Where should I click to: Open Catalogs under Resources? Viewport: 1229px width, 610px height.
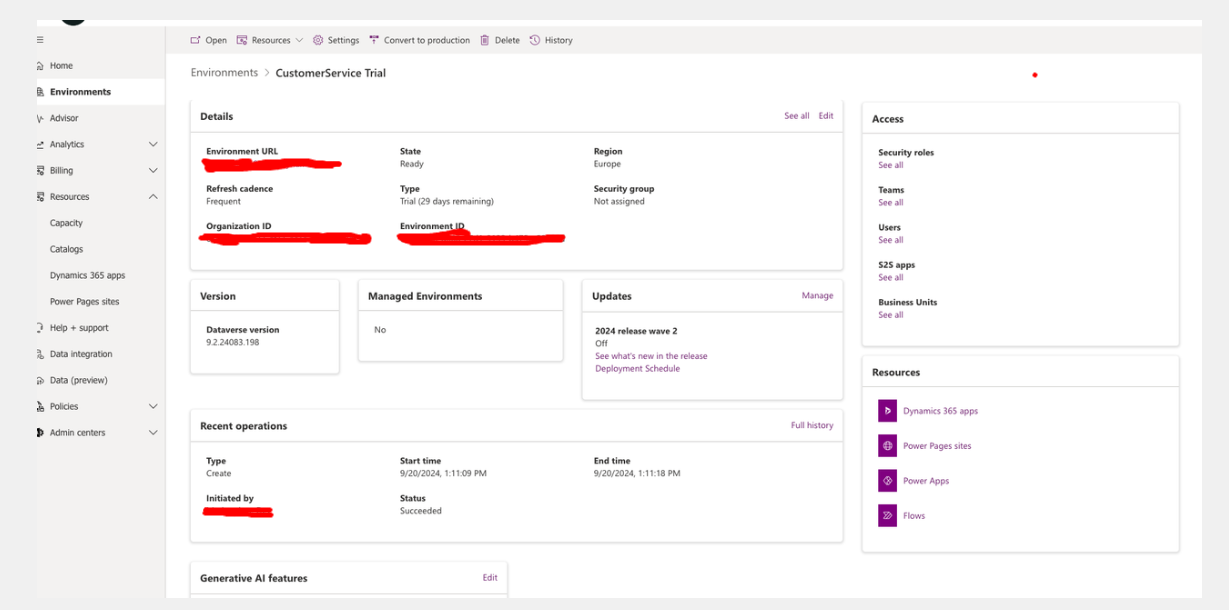point(66,249)
